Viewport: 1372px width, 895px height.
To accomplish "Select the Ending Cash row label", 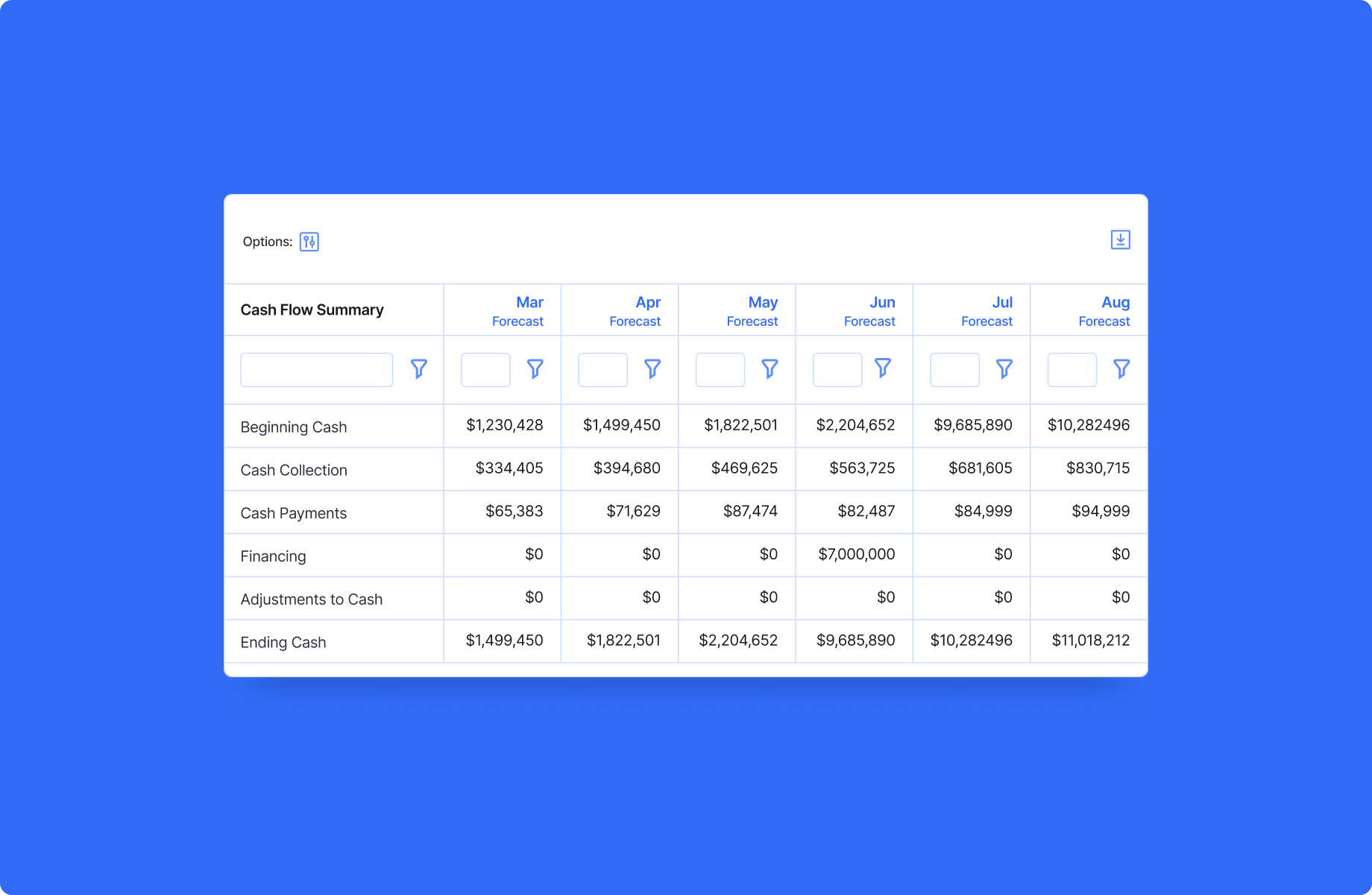I will tap(283, 641).
